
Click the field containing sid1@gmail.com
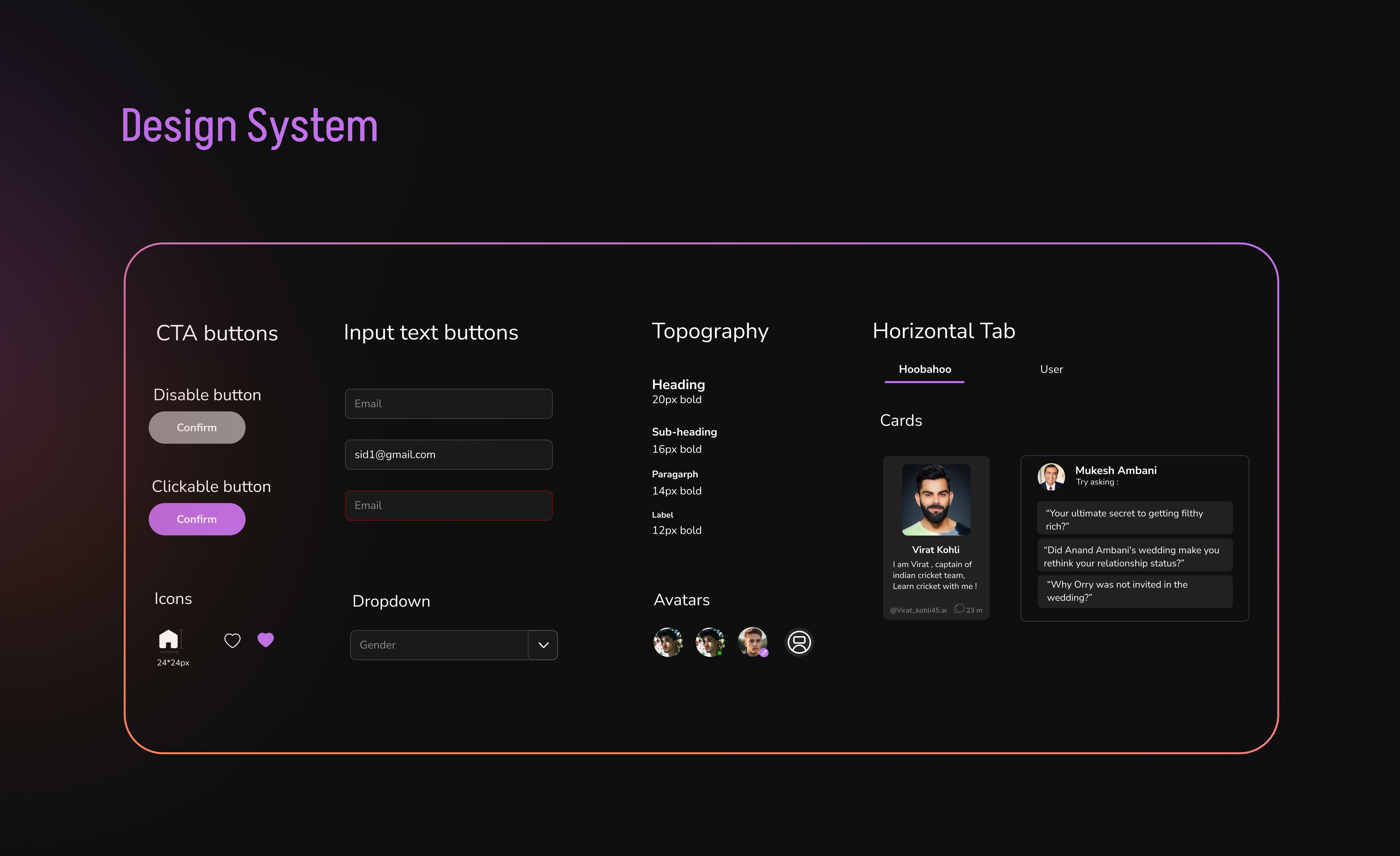click(448, 454)
